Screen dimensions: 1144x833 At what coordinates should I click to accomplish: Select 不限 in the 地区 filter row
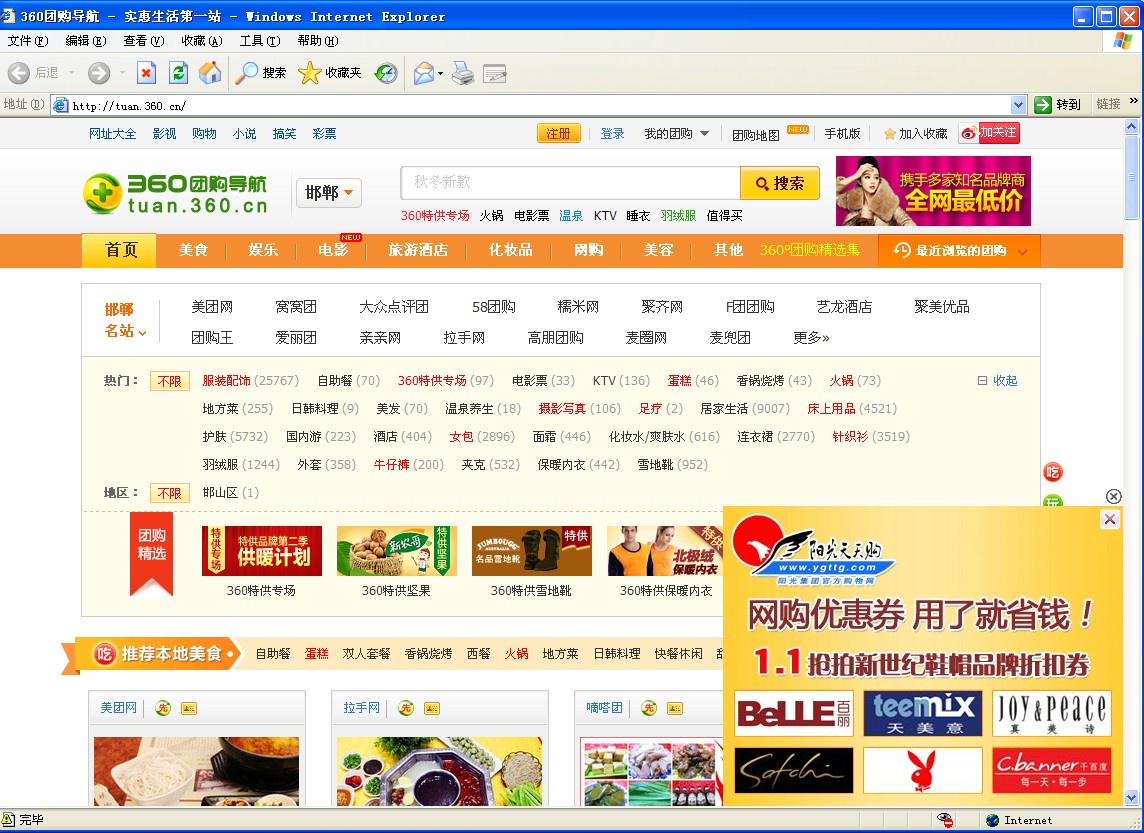pyautogui.click(x=169, y=493)
